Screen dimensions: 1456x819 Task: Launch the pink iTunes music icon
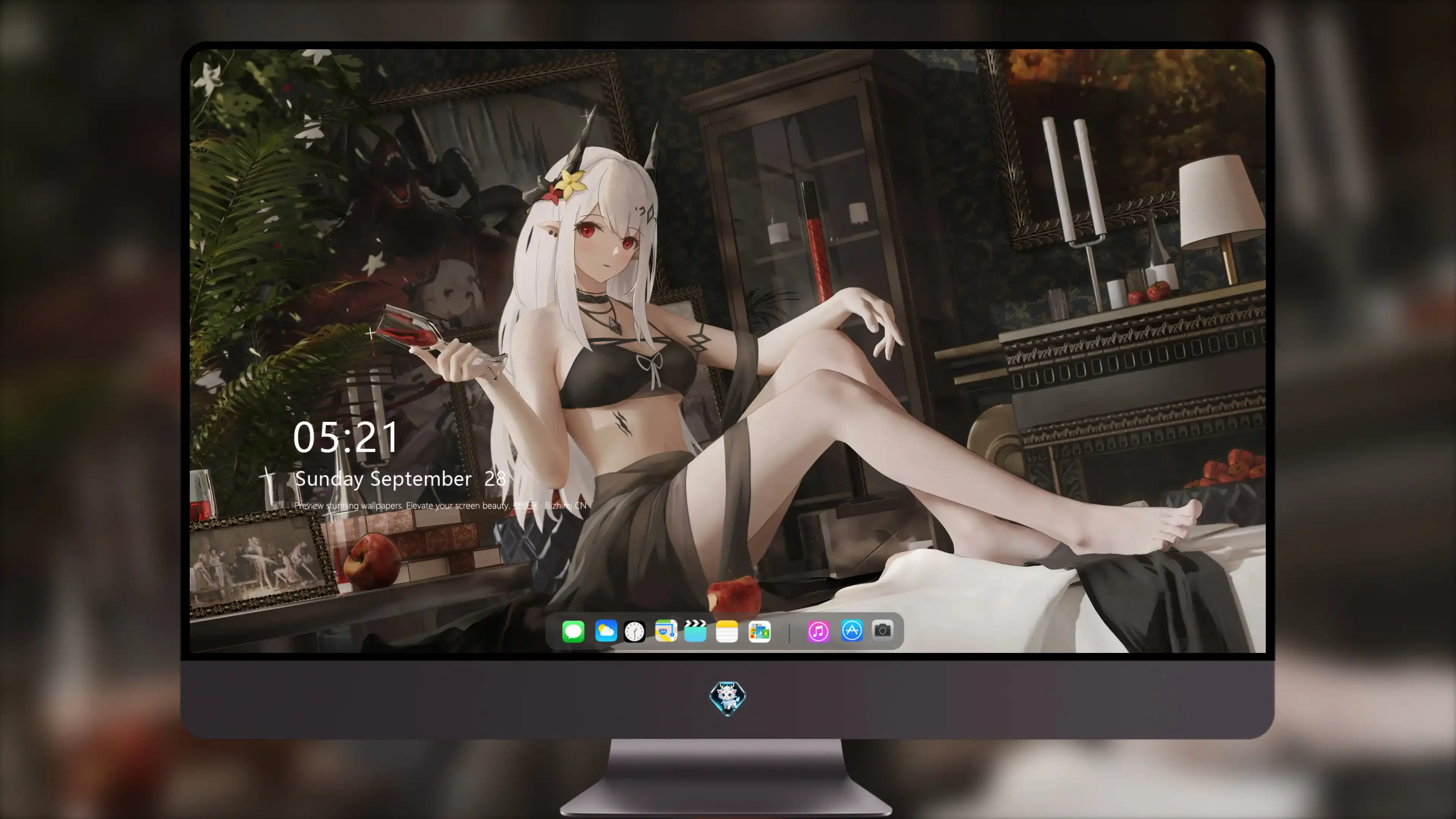[x=819, y=631]
